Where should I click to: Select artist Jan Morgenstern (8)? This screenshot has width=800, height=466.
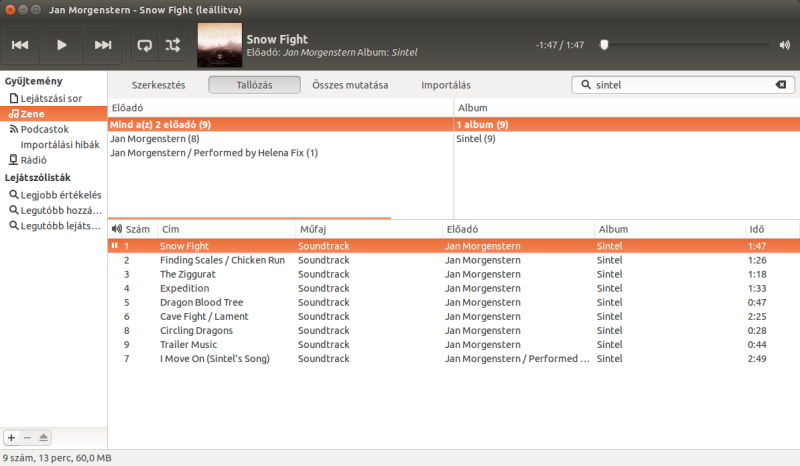click(x=280, y=139)
